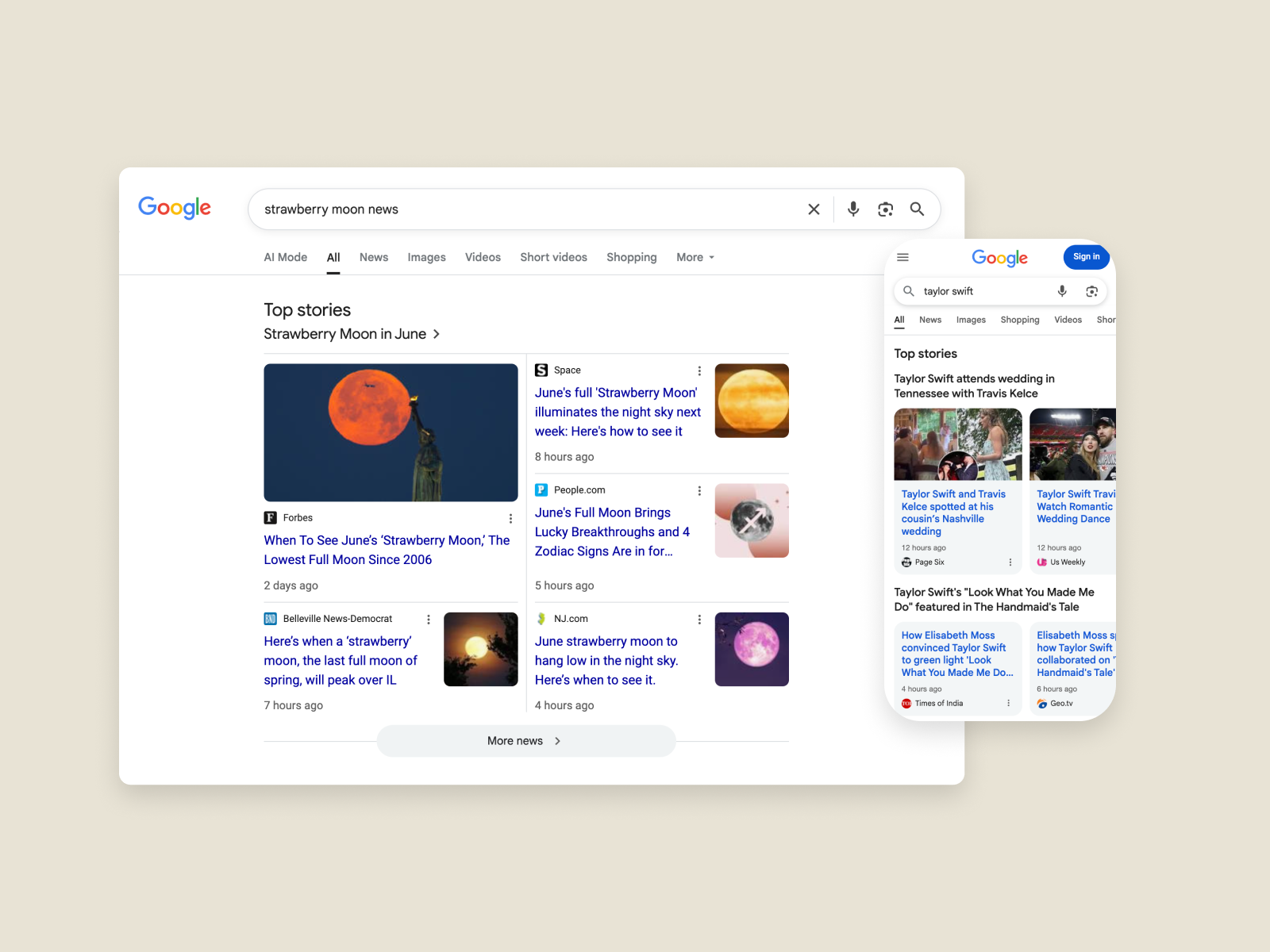
Task: Click the Google logo in the desktop window
Action: point(175,208)
